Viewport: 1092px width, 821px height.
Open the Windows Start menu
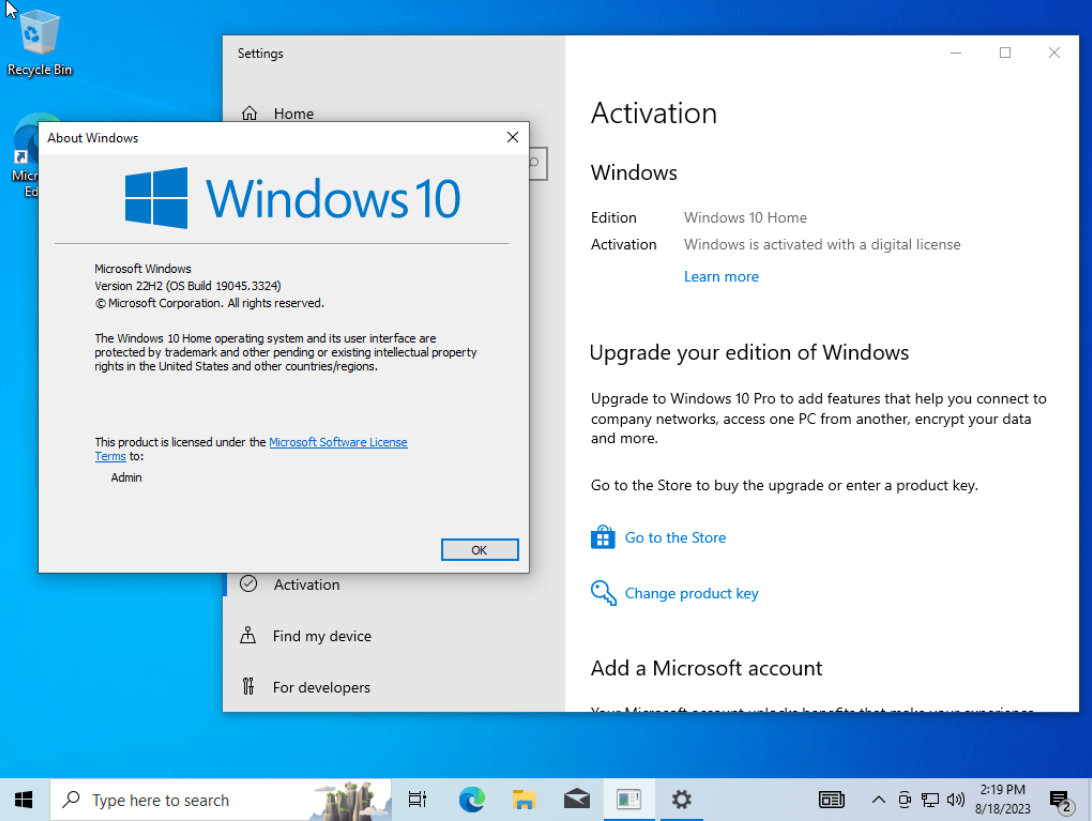coord(24,799)
